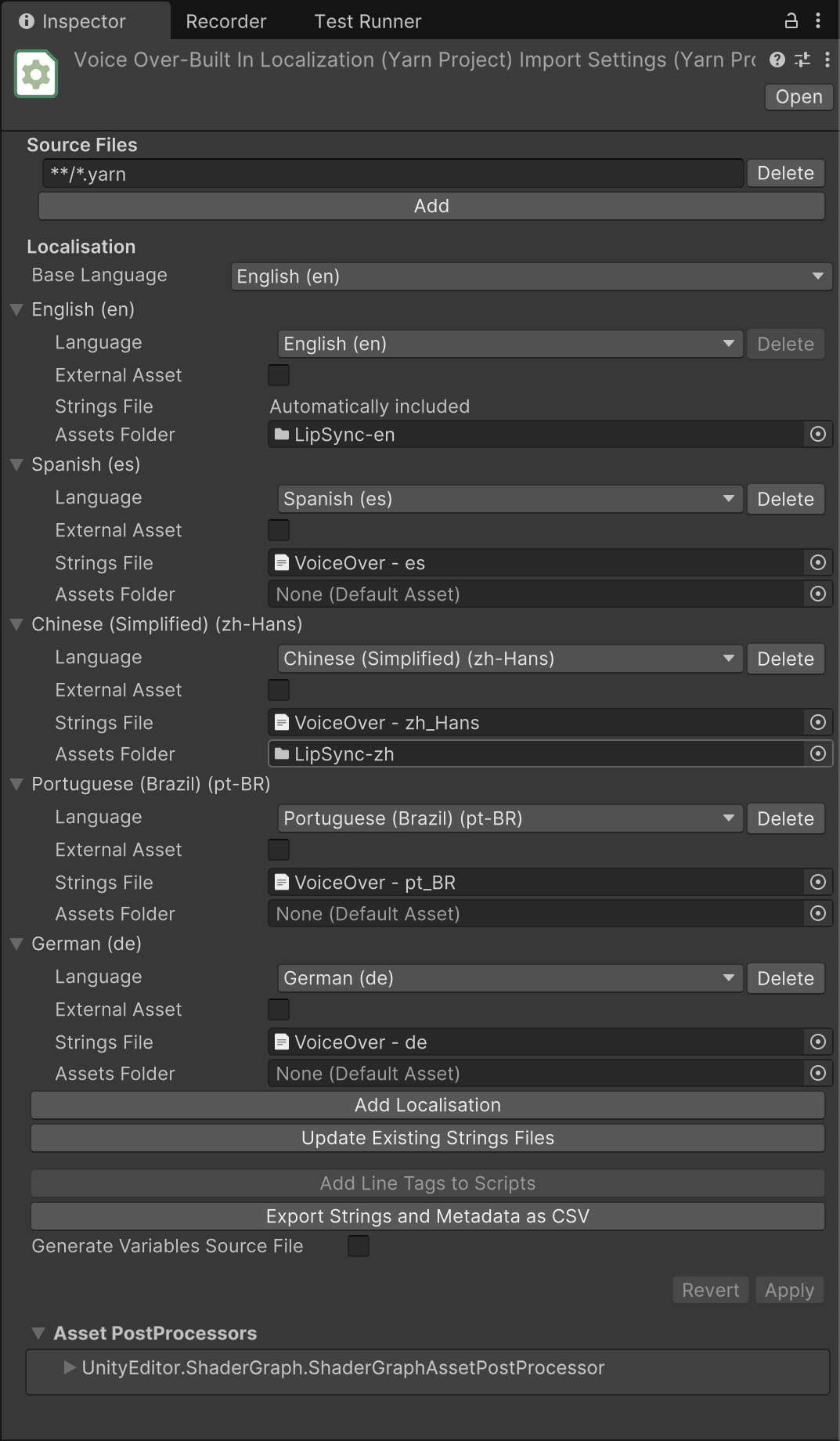Select the Yarn Project gear asset icon
This screenshot has width=840, height=1441.
pyautogui.click(x=35, y=73)
